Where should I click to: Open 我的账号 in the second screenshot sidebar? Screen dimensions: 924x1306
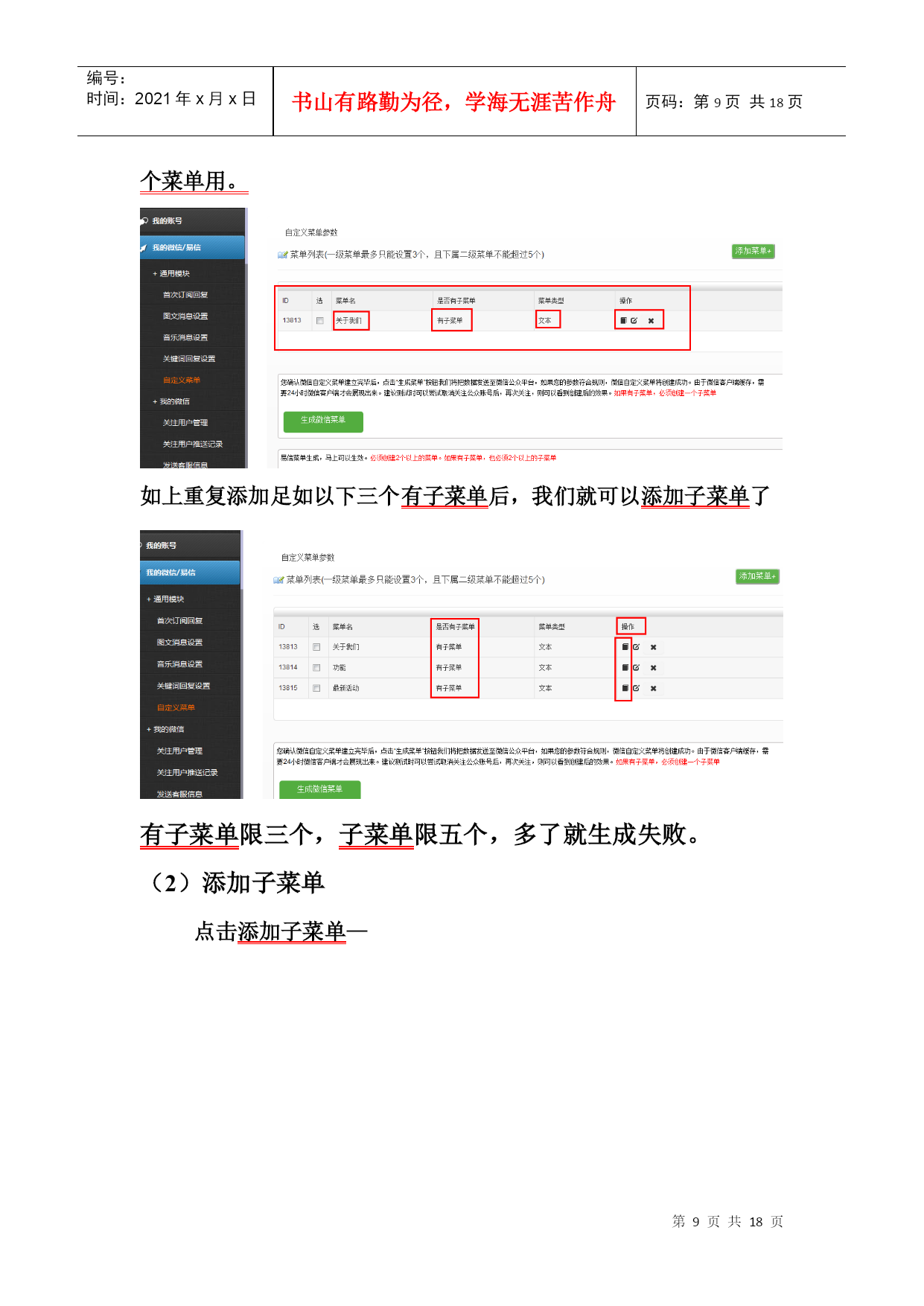(162, 546)
